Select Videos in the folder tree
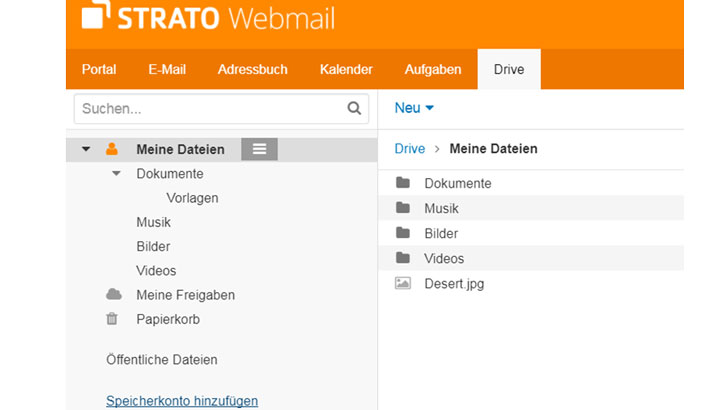This screenshot has height=410, width=728. coord(156,270)
